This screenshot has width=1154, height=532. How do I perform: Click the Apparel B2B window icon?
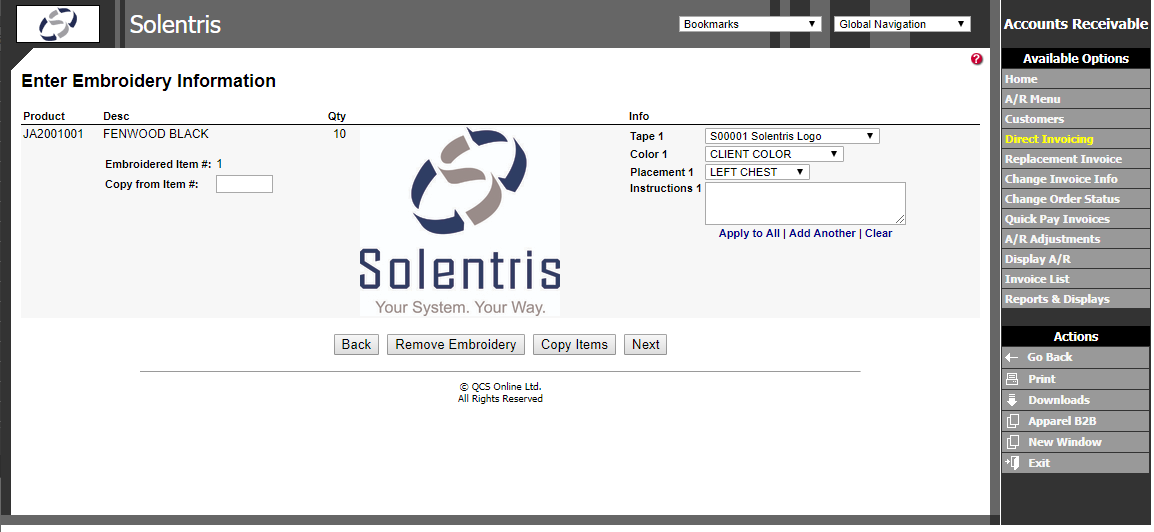[x=1013, y=421]
